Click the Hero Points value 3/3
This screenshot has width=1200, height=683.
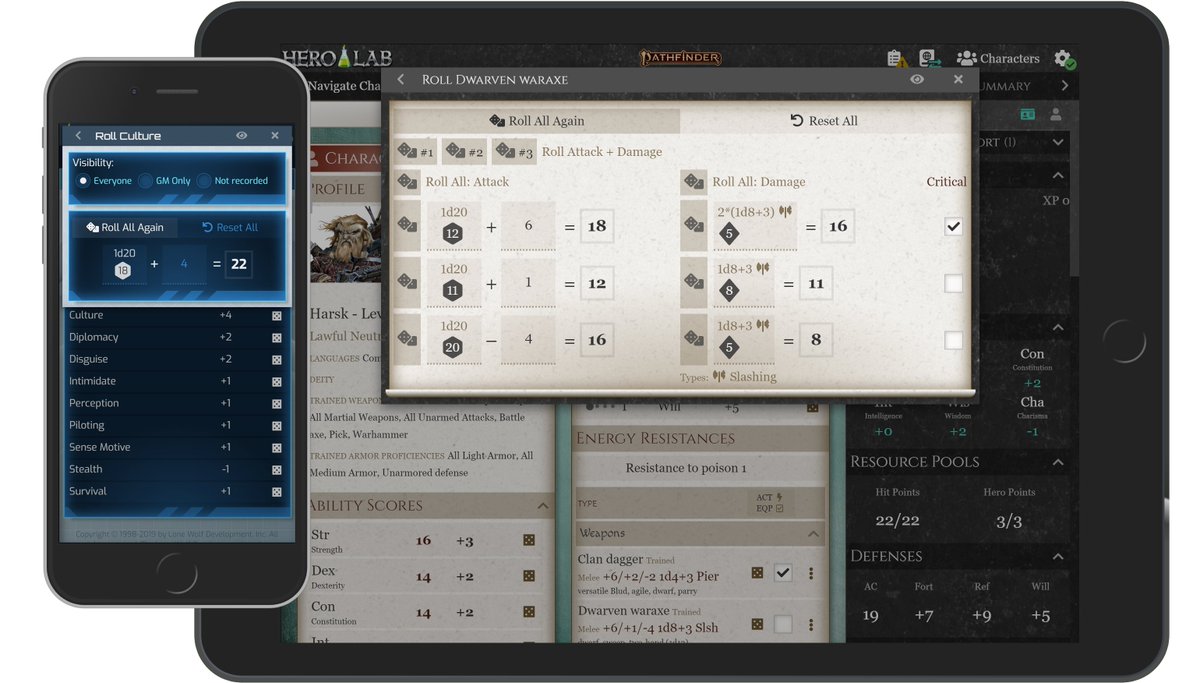click(x=1009, y=522)
